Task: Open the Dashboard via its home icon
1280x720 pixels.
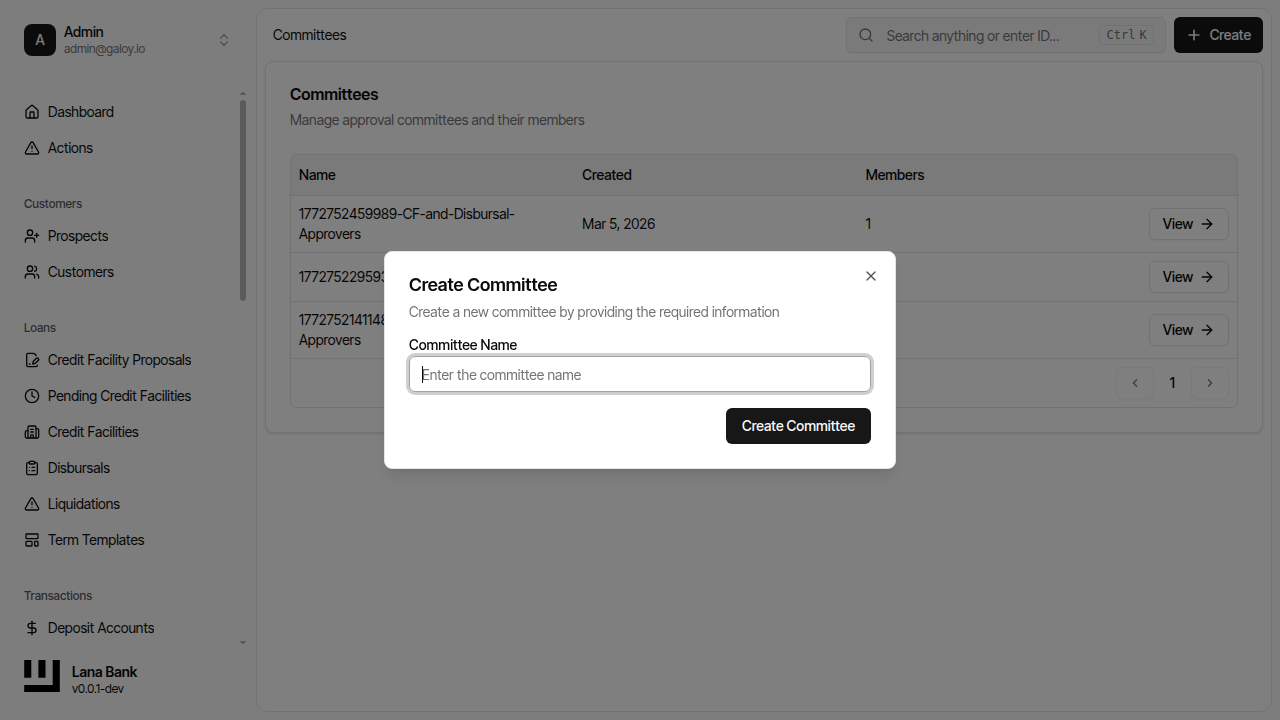Action: [x=31, y=111]
